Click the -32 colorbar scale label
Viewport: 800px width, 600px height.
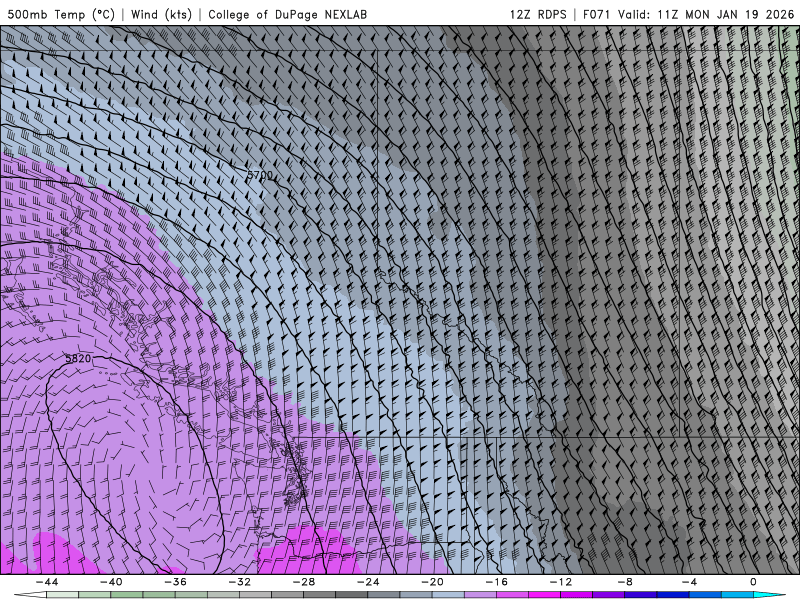[240, 582]
